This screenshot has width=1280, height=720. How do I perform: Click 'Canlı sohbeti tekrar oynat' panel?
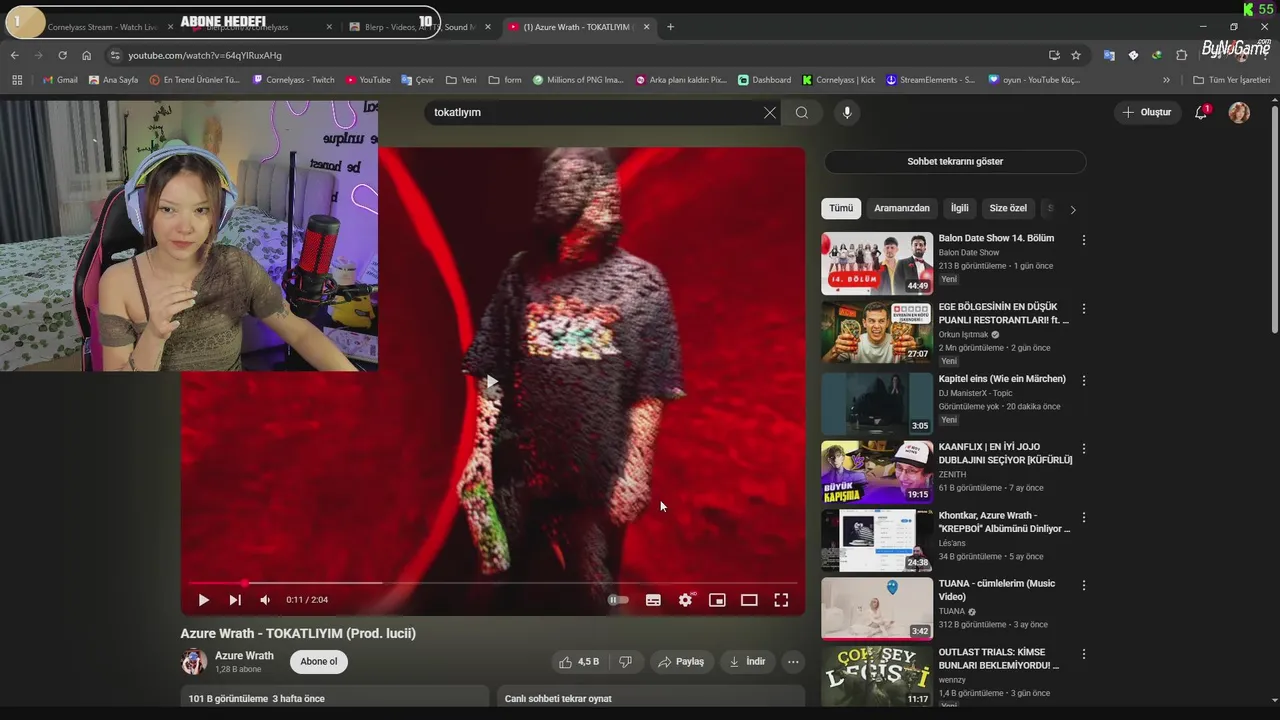click(651, 698)
